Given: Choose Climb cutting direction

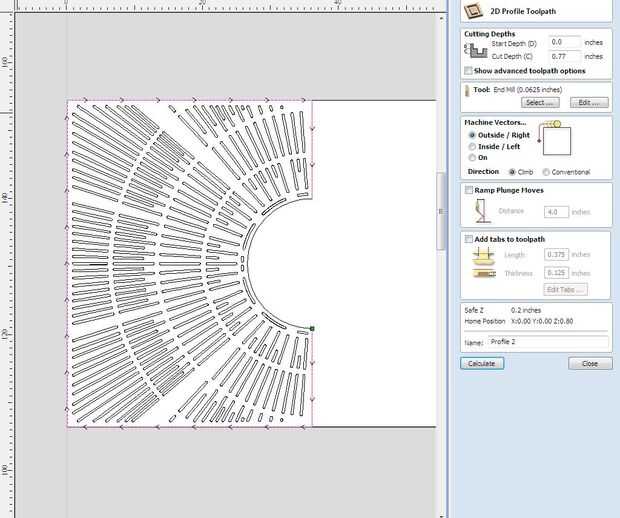Looking at the screenshot, I should [x=512, y=172].
